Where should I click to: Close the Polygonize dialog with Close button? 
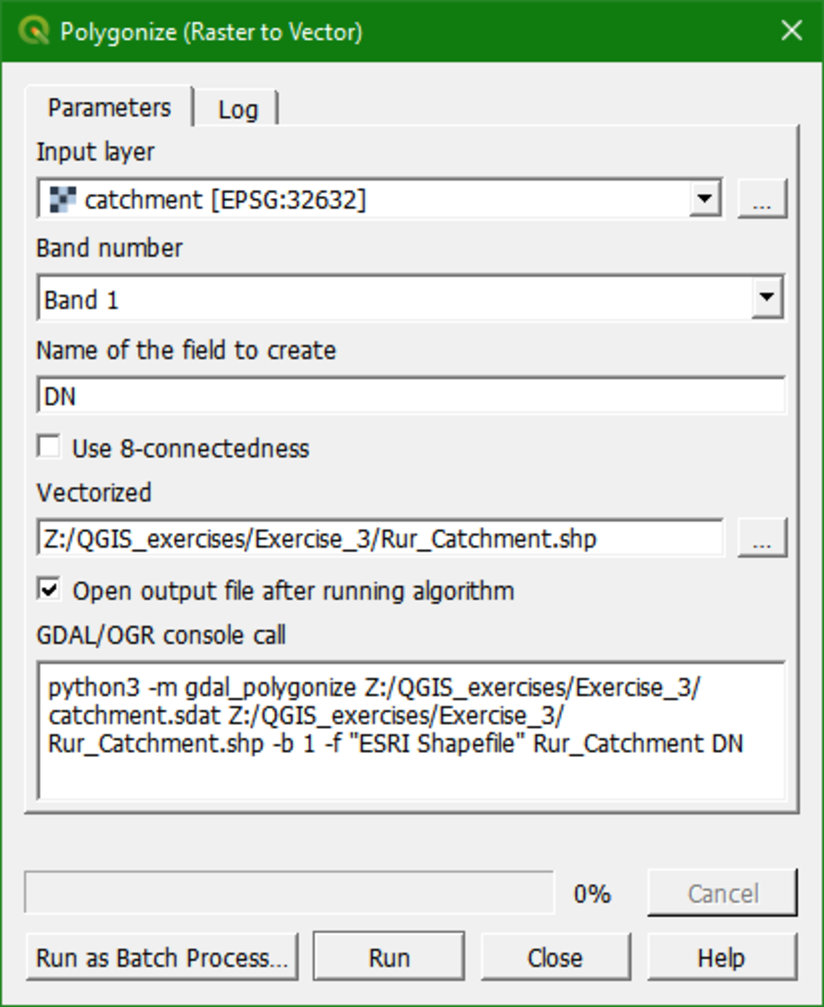coord(556,956)
